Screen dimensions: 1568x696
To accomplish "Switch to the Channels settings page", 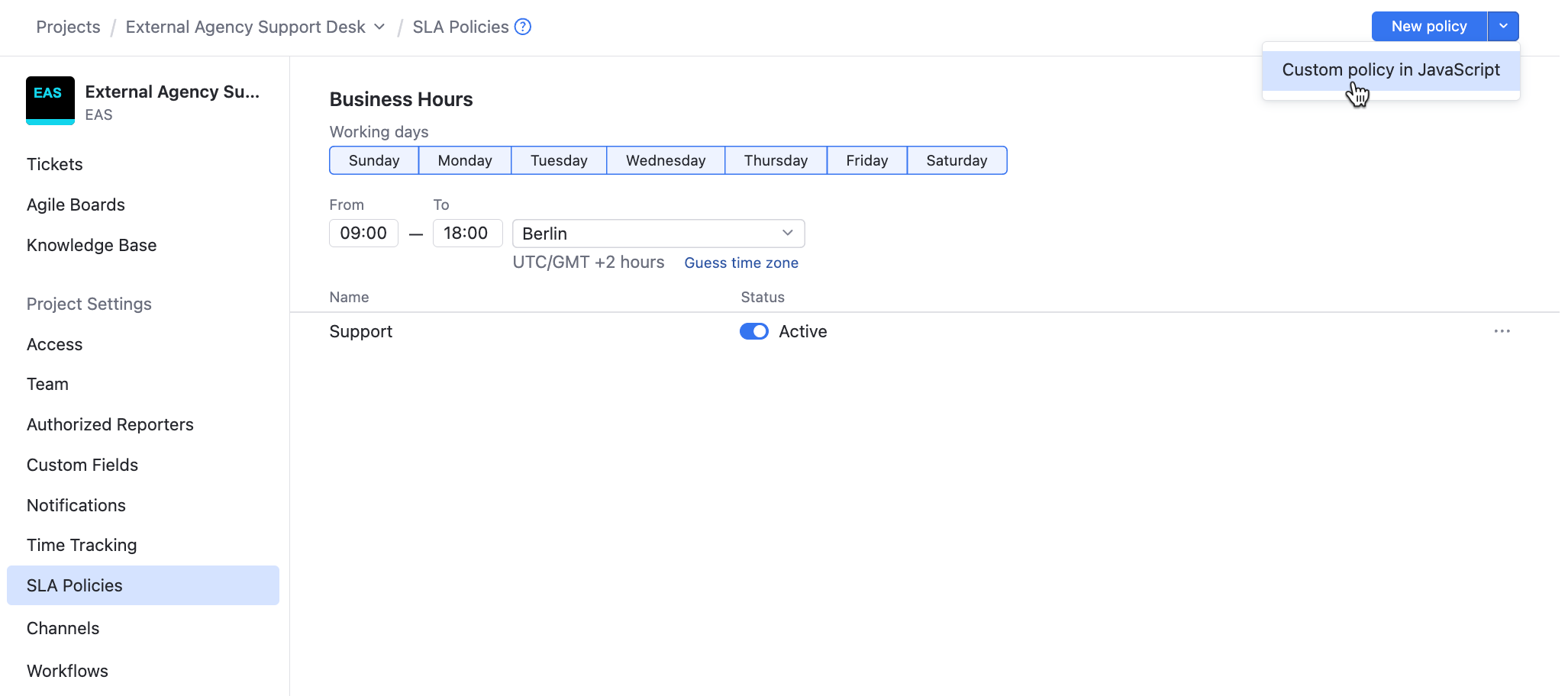I will pyautogui.click(x=63, y=627).
